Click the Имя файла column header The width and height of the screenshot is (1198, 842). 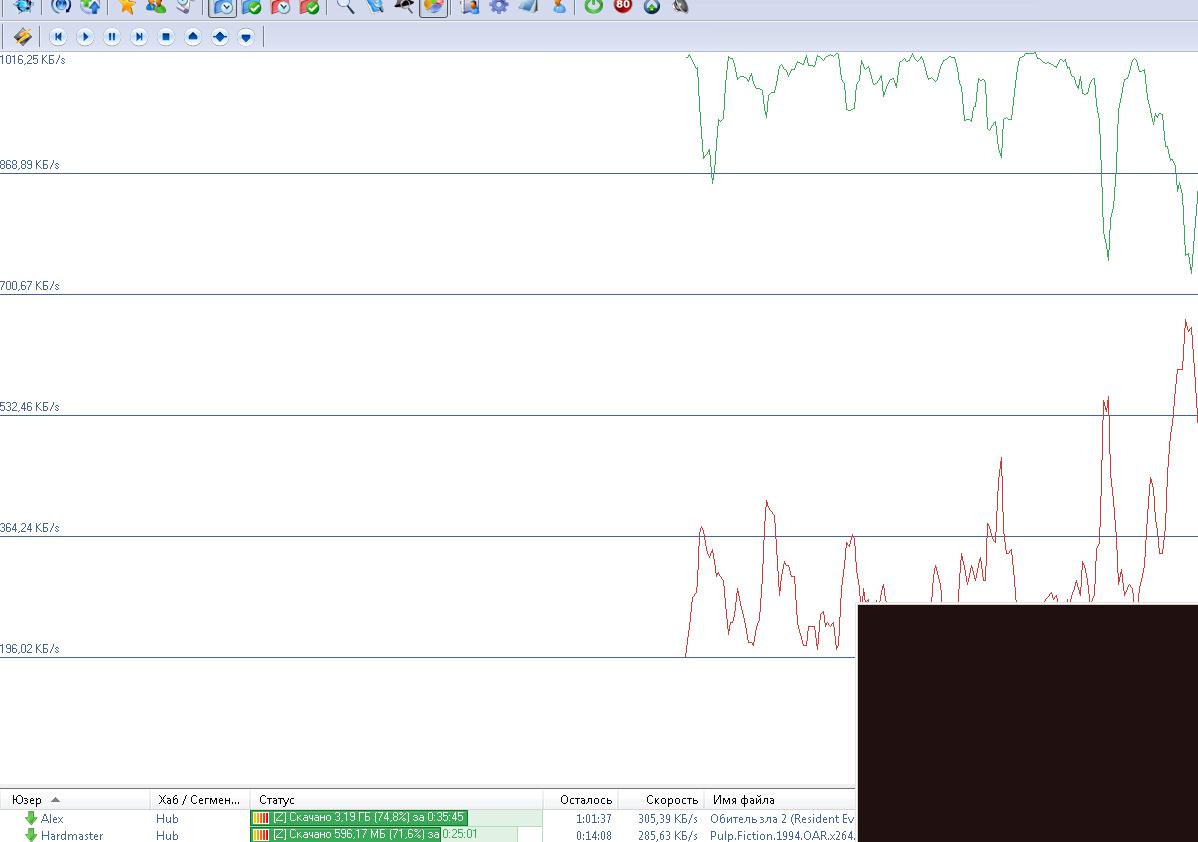coord(742,800)
